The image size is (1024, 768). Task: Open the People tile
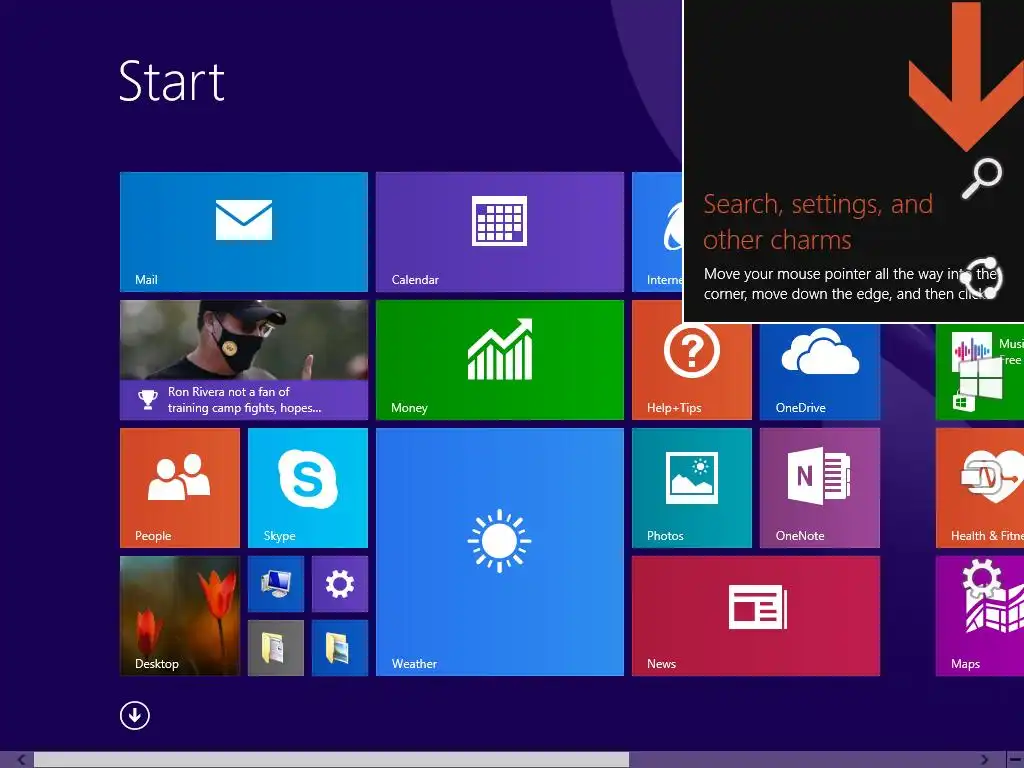click(180, 488)
